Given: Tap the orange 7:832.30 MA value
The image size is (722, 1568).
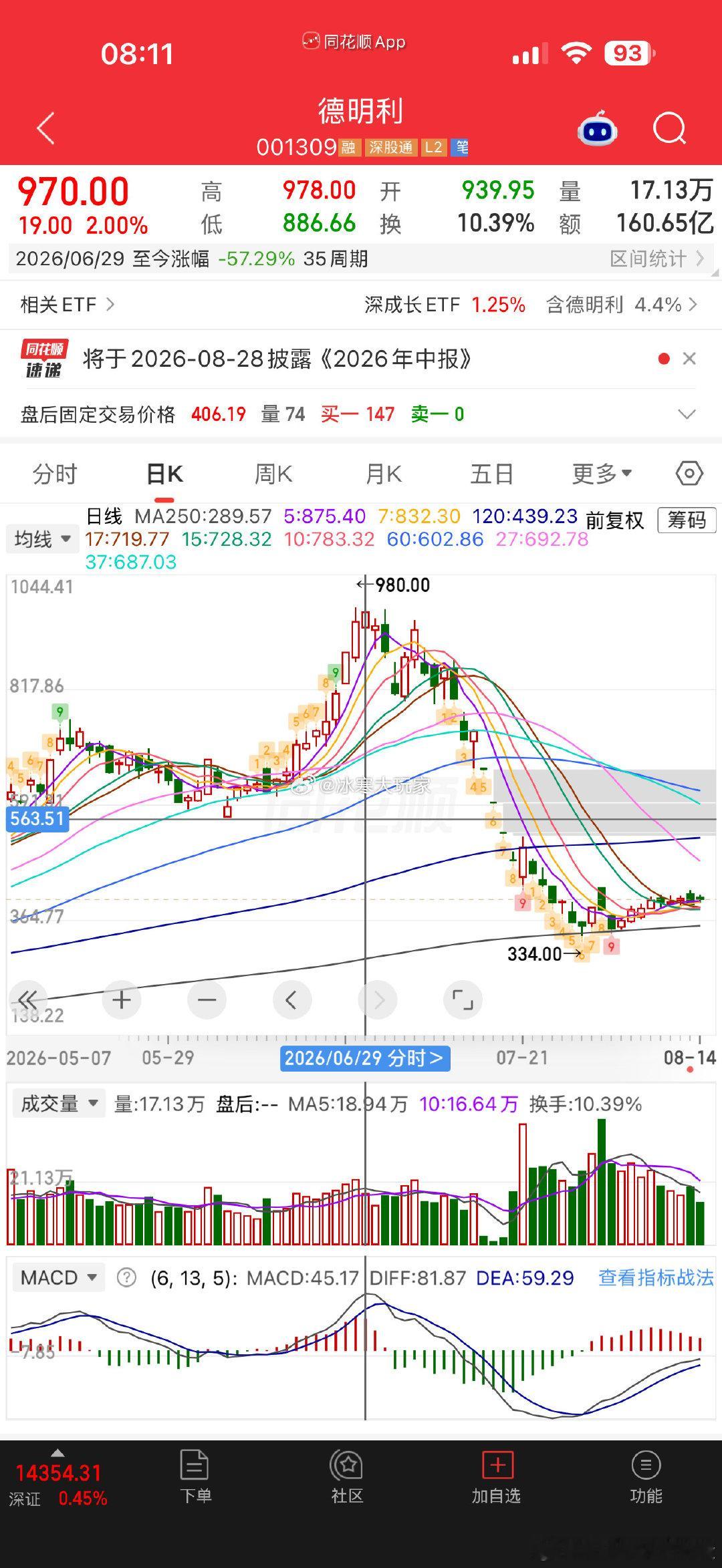Looking at the screenshot, I should tap(419, 516).
